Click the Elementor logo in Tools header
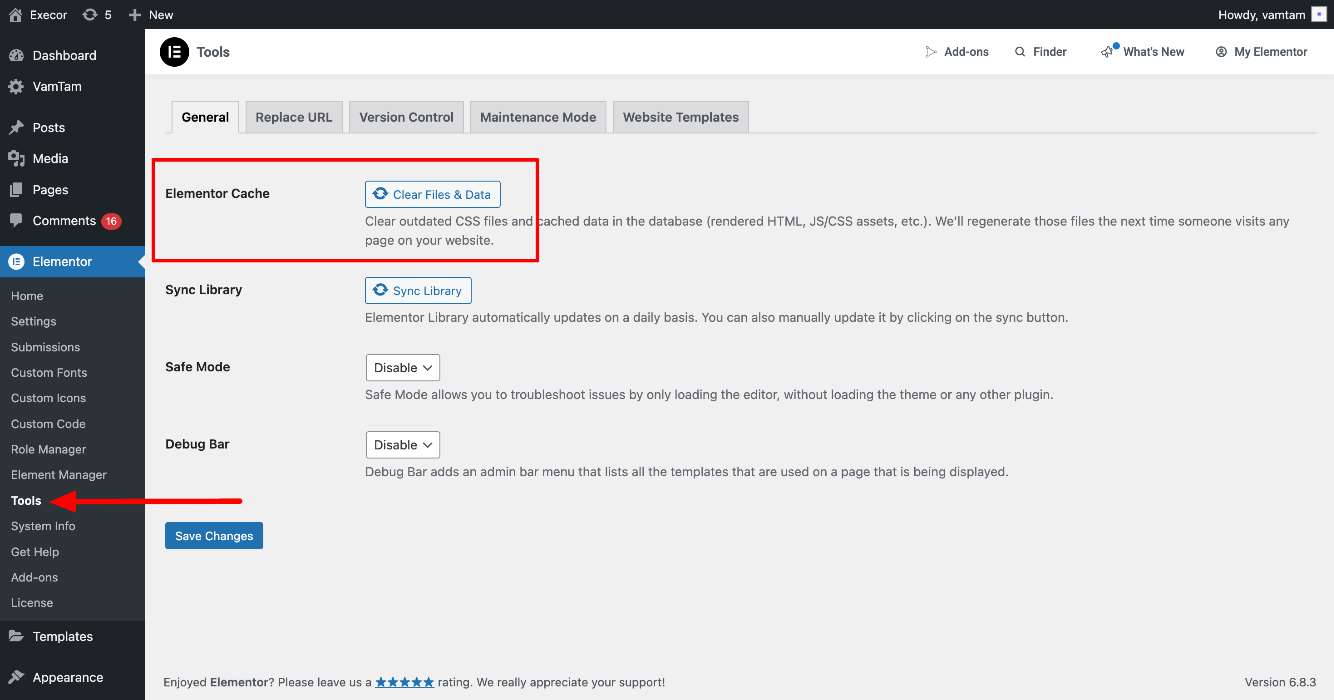 (x=174, y=52)
